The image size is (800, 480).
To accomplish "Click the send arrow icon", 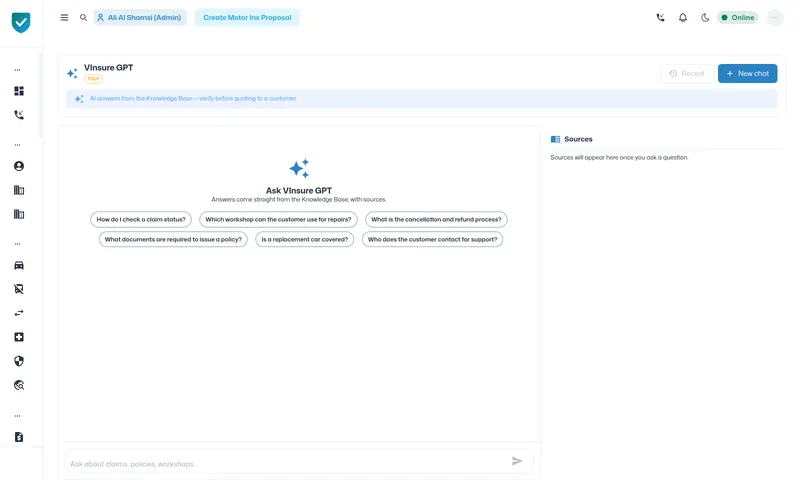I will [x=517, y=461].
